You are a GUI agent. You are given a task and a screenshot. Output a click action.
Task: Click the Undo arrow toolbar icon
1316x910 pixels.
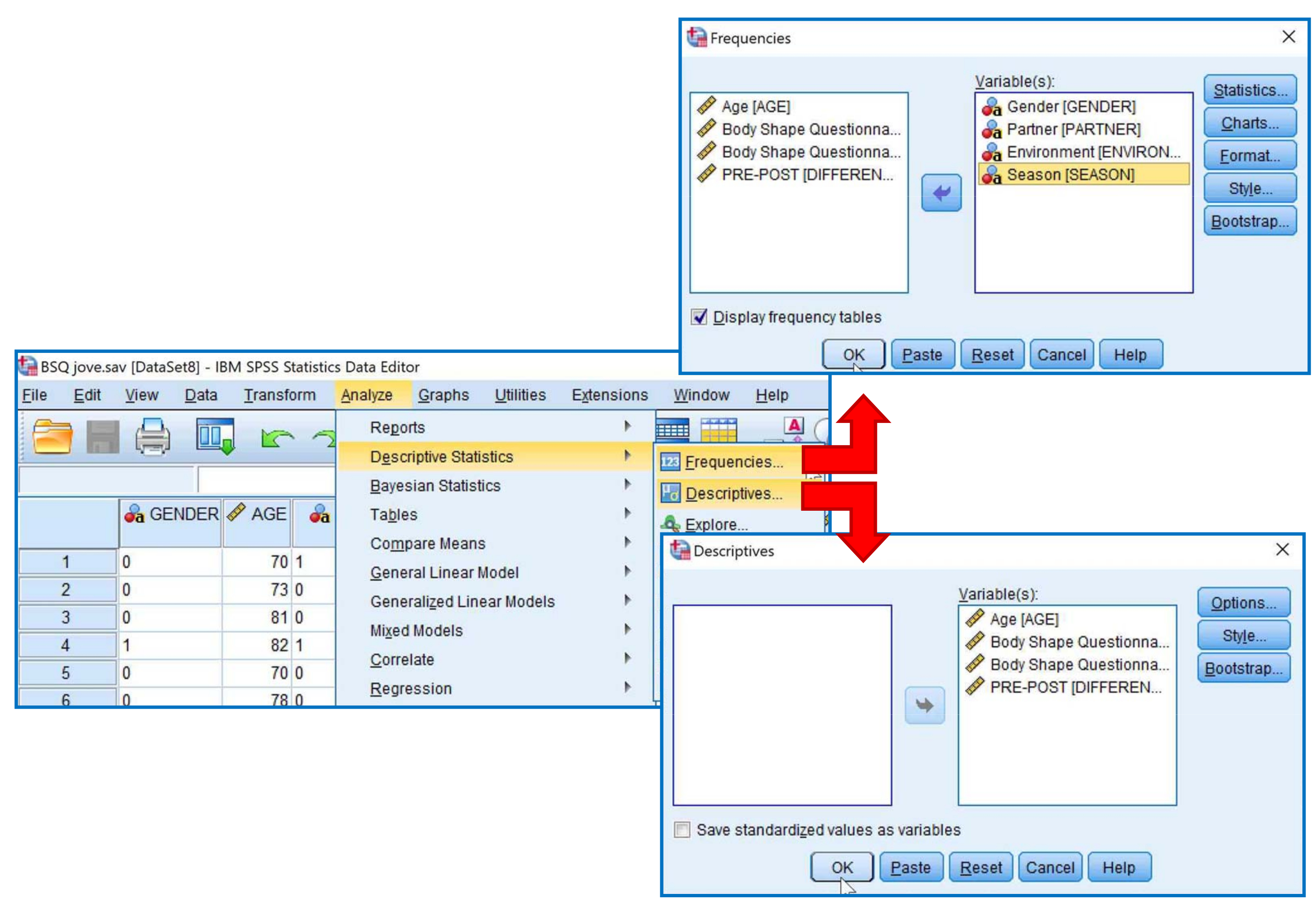276,438
